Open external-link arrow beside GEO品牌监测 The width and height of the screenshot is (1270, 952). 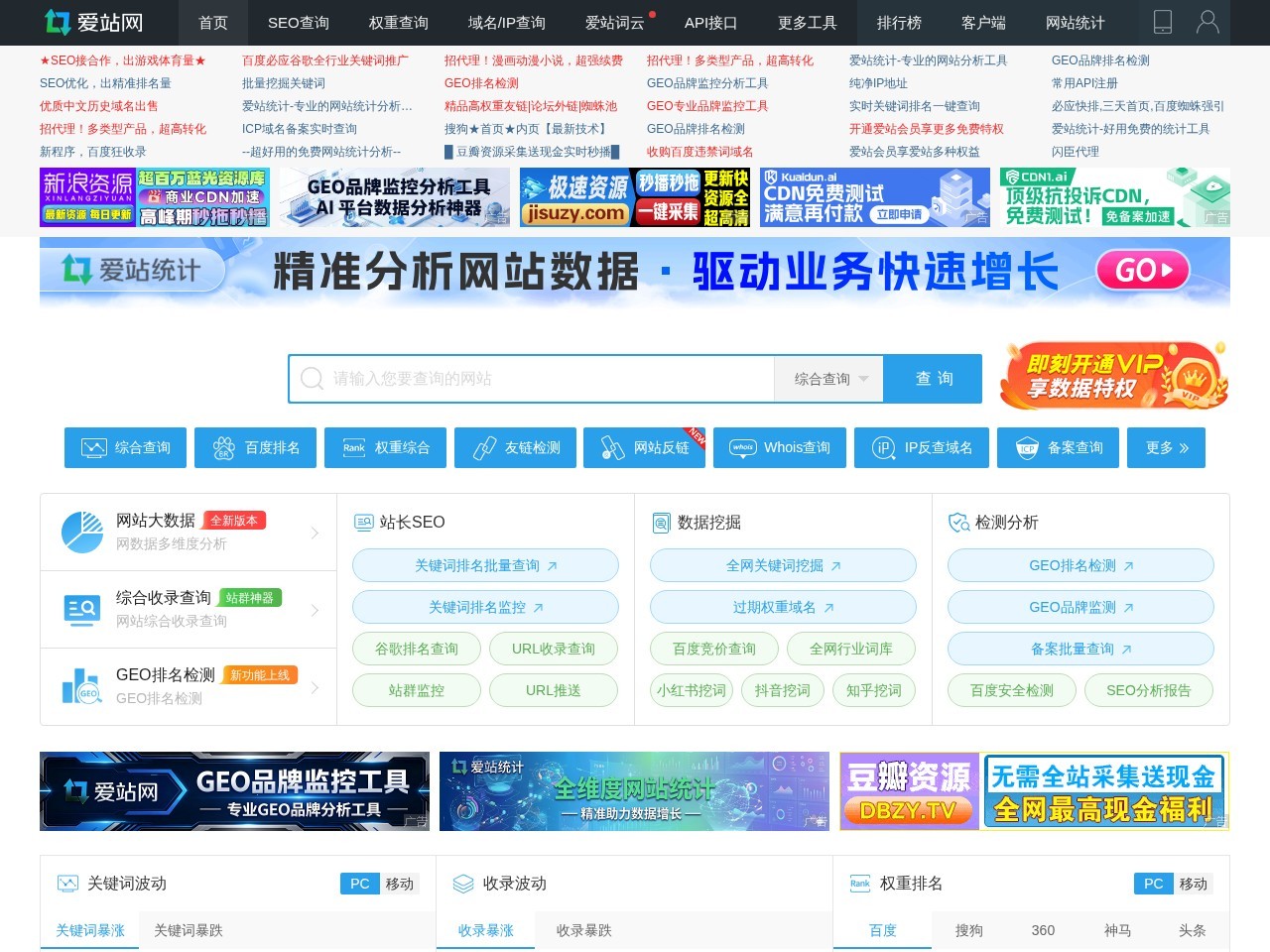tap(1128, 608)
